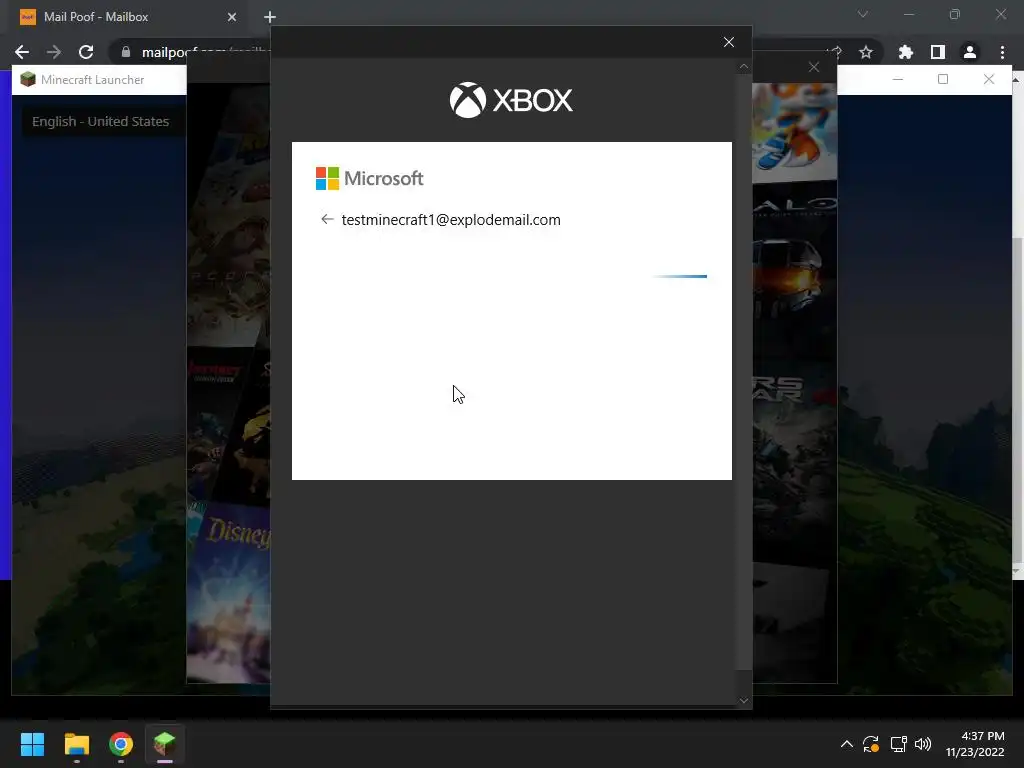Click the Xbox logo in the dialog header
The width and height of the screenshot is (1024, 768).
[511, 100]
